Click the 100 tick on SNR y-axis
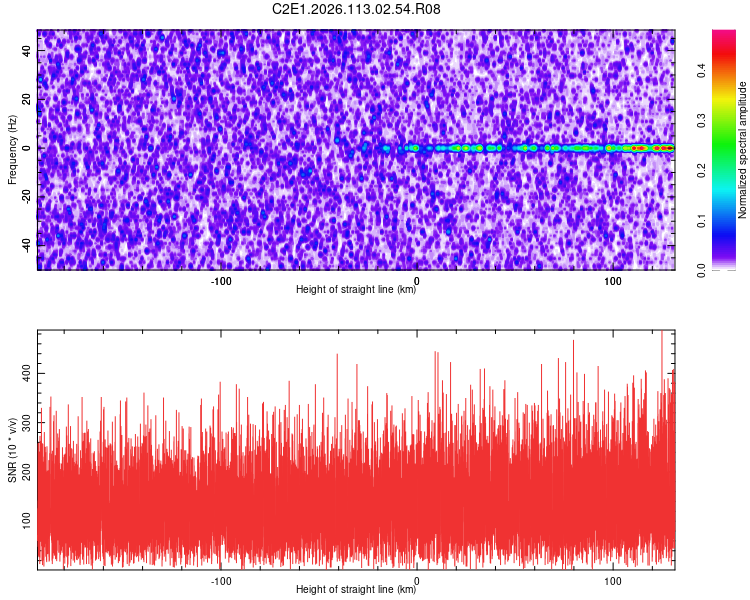 coord(27,518)
